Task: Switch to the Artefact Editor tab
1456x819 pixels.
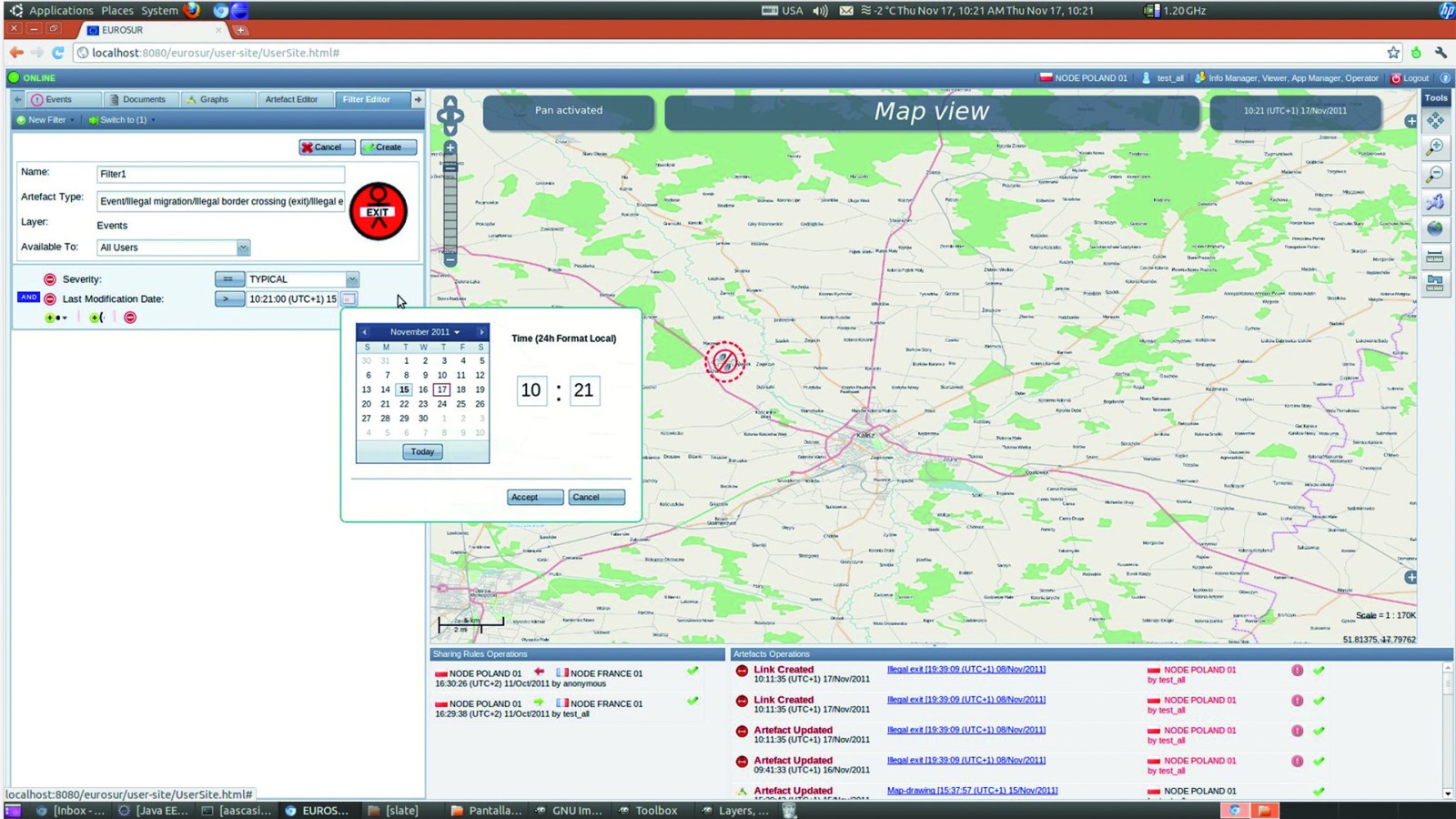Action: click(291, 99)
